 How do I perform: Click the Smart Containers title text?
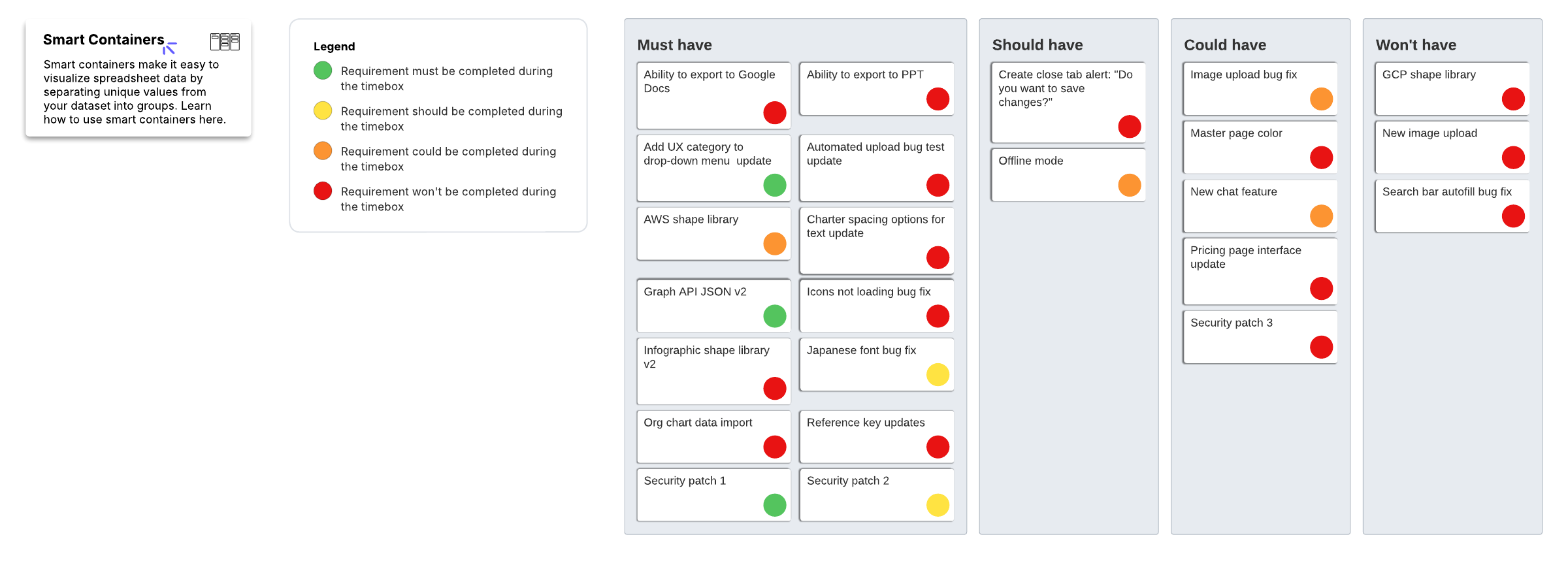(103, 40)
